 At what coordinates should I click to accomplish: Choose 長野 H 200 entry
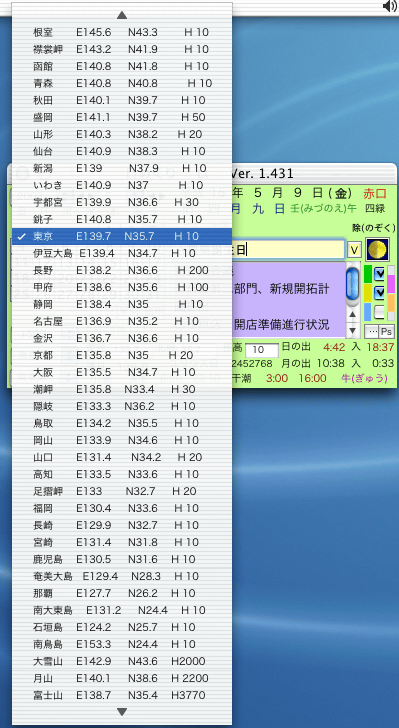coord(122,270)
